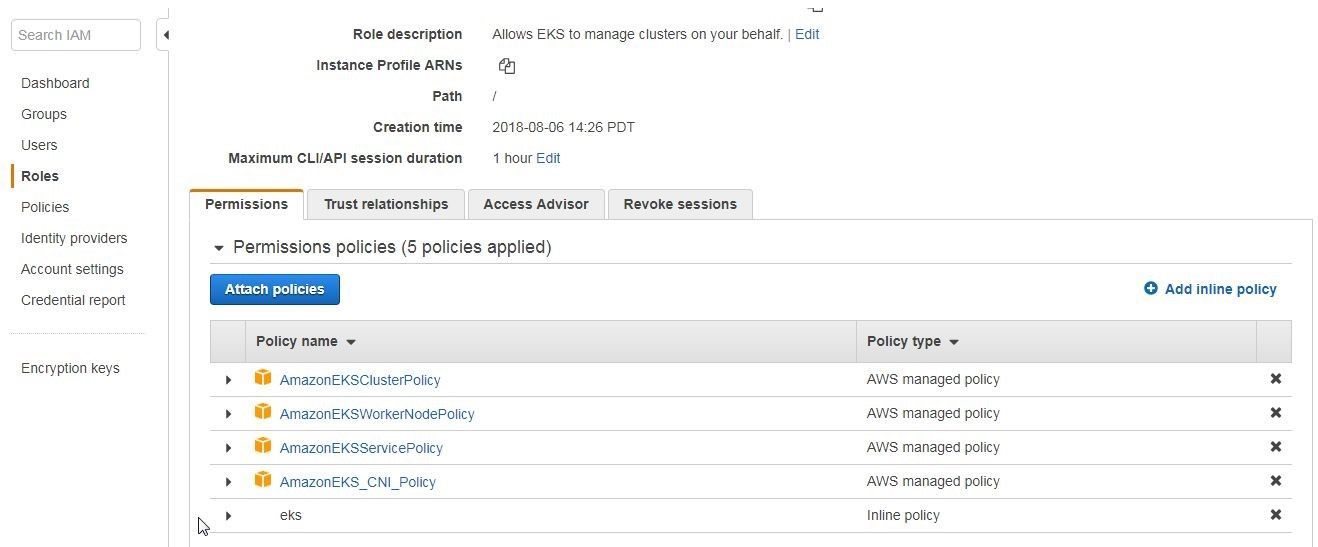Focus the Search IAM field
The height and width of the screenshot is (547, 1318).
click(x=76, y=35)
